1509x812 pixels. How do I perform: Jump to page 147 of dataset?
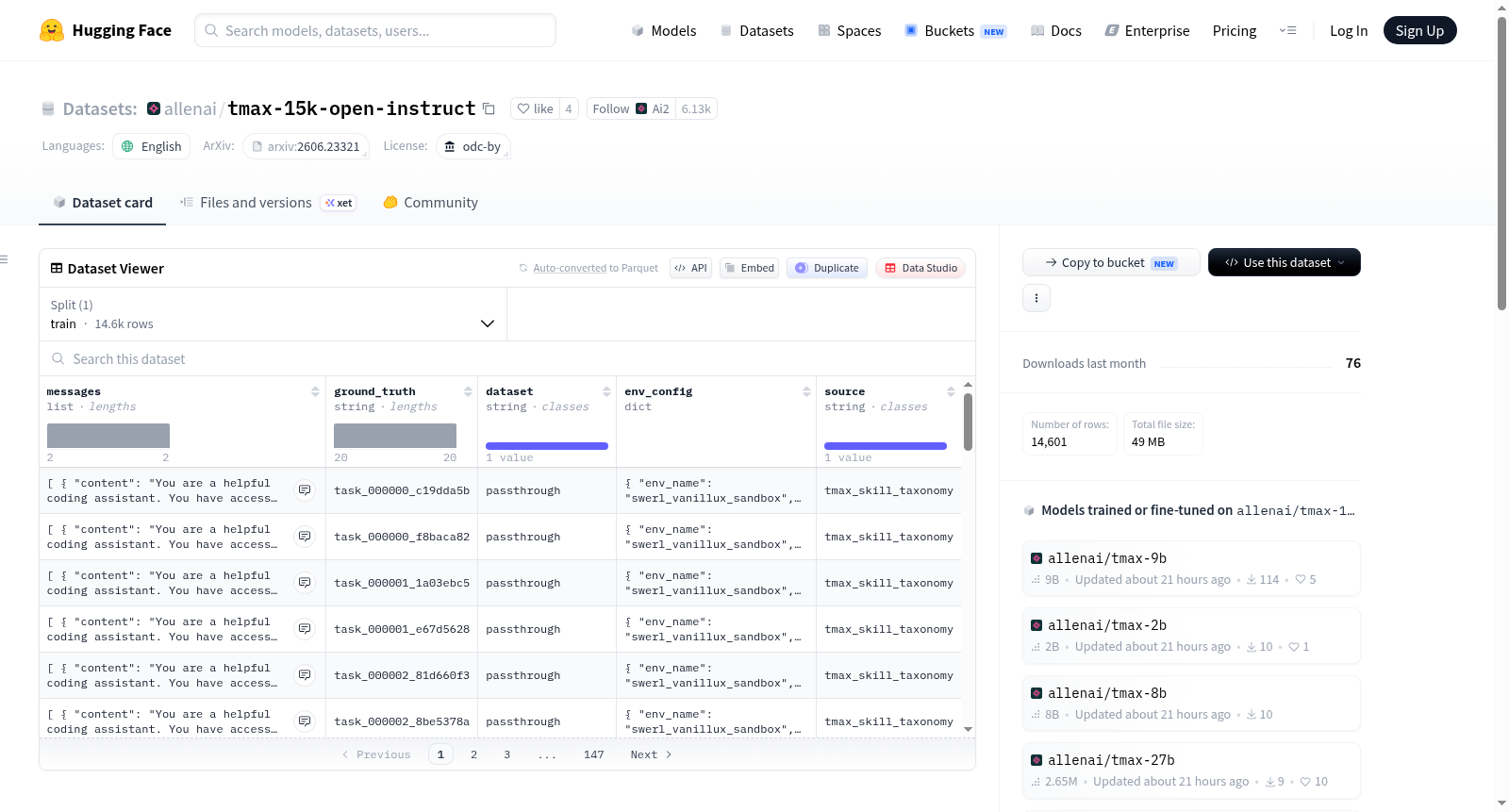coord(594,754)
